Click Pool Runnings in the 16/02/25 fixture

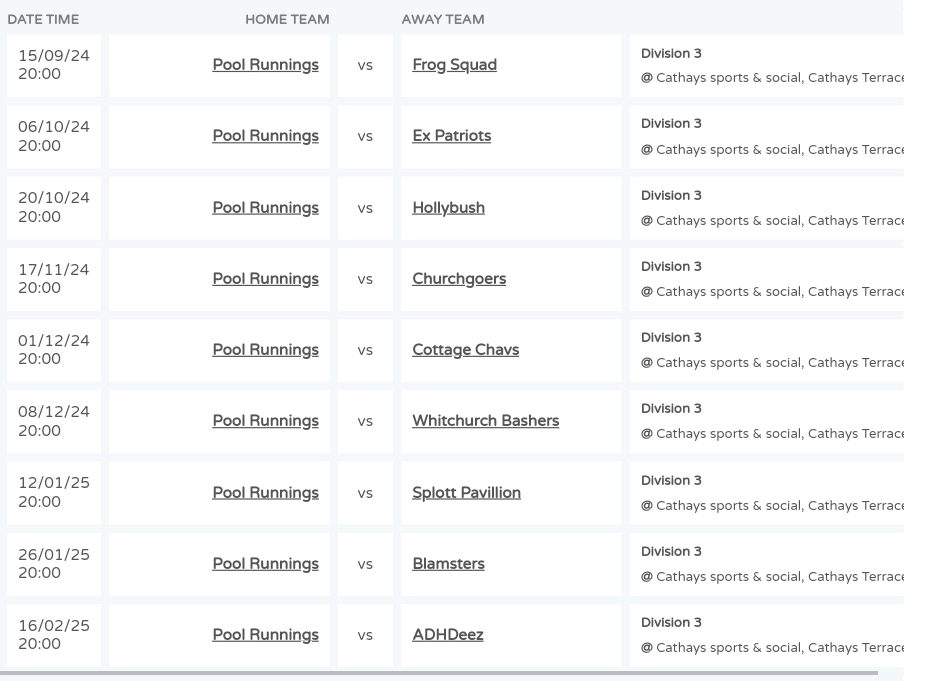[x=266, y=635]
